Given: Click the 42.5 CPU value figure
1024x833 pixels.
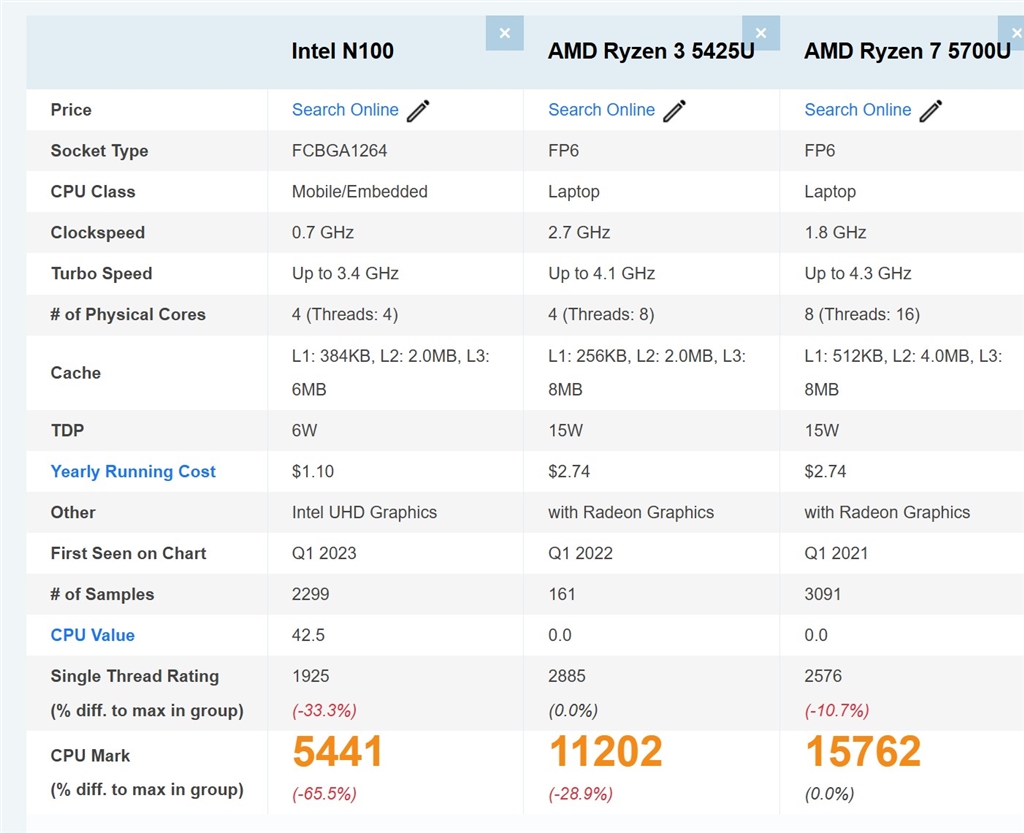Looking at the screenshot, I should click(308, 635).
